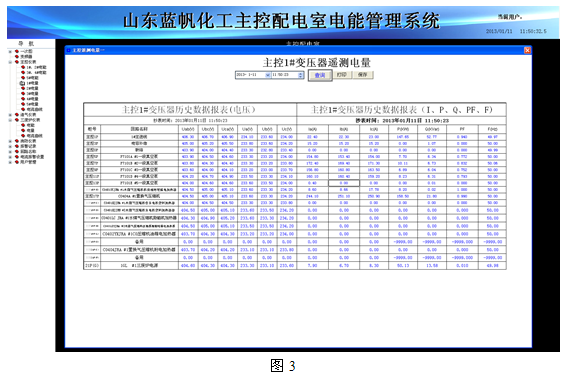Image resolution: width=569 pixels, height=374 pixels.
Task: Select the 2#电量 tree item
Action: 32,89
